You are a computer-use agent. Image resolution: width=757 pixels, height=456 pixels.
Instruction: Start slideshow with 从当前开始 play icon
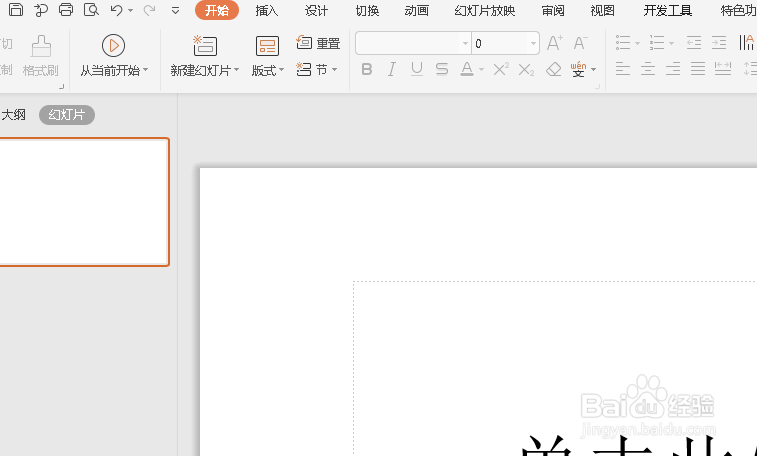[x=113, y=45]
